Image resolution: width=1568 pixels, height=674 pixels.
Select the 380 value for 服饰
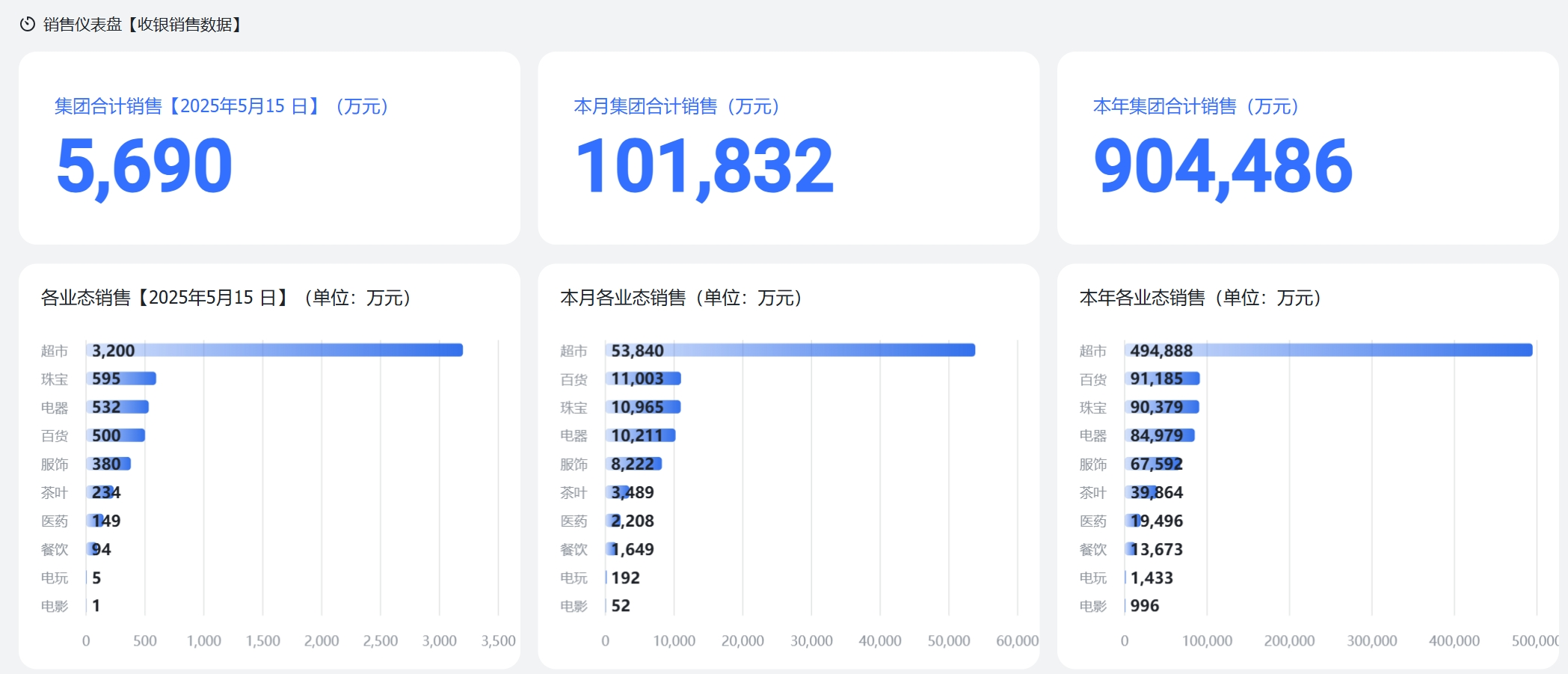point(106,464)
